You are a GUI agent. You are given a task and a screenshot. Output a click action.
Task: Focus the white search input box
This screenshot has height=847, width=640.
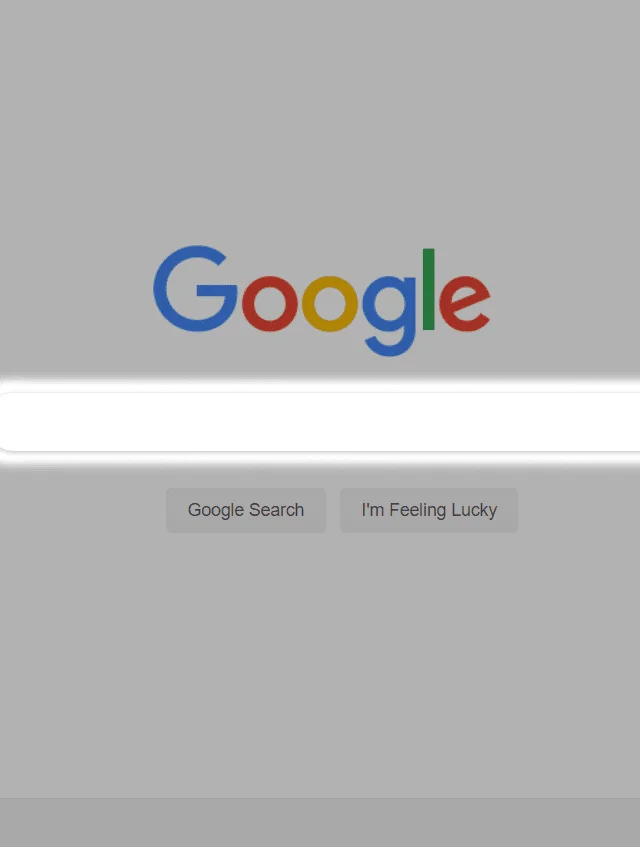coord(320,422)
